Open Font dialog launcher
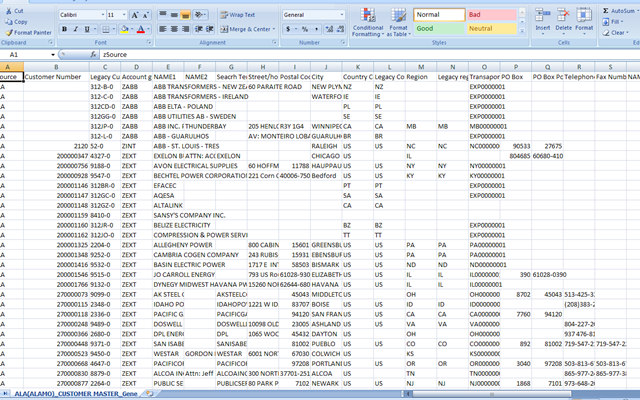The width and height of the screenshot is (640, 400). pyautogui.click(x=149, y=42)
